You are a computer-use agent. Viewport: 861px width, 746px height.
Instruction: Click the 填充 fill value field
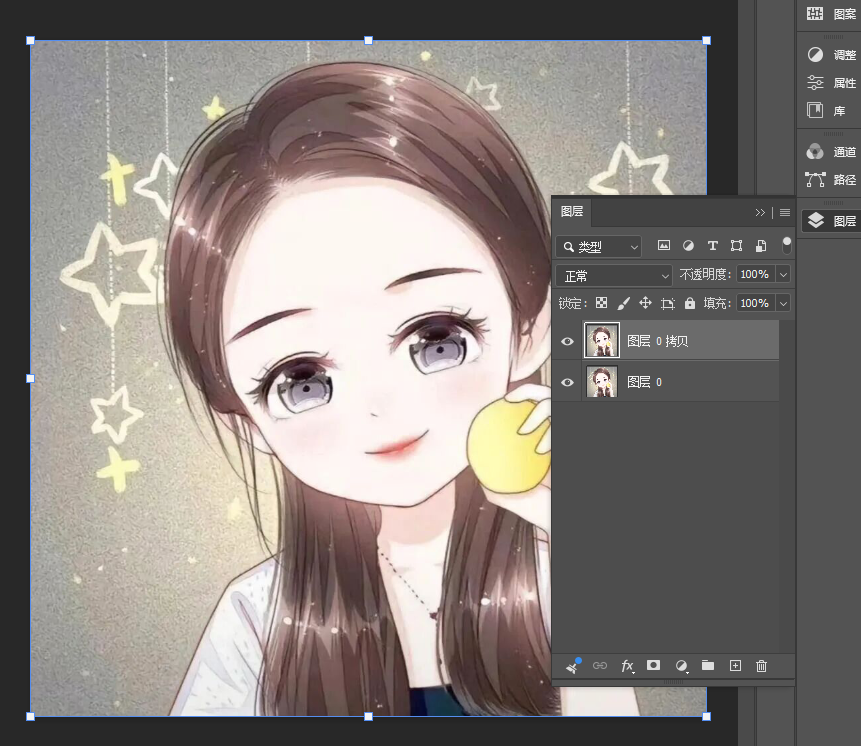(755, 303)
